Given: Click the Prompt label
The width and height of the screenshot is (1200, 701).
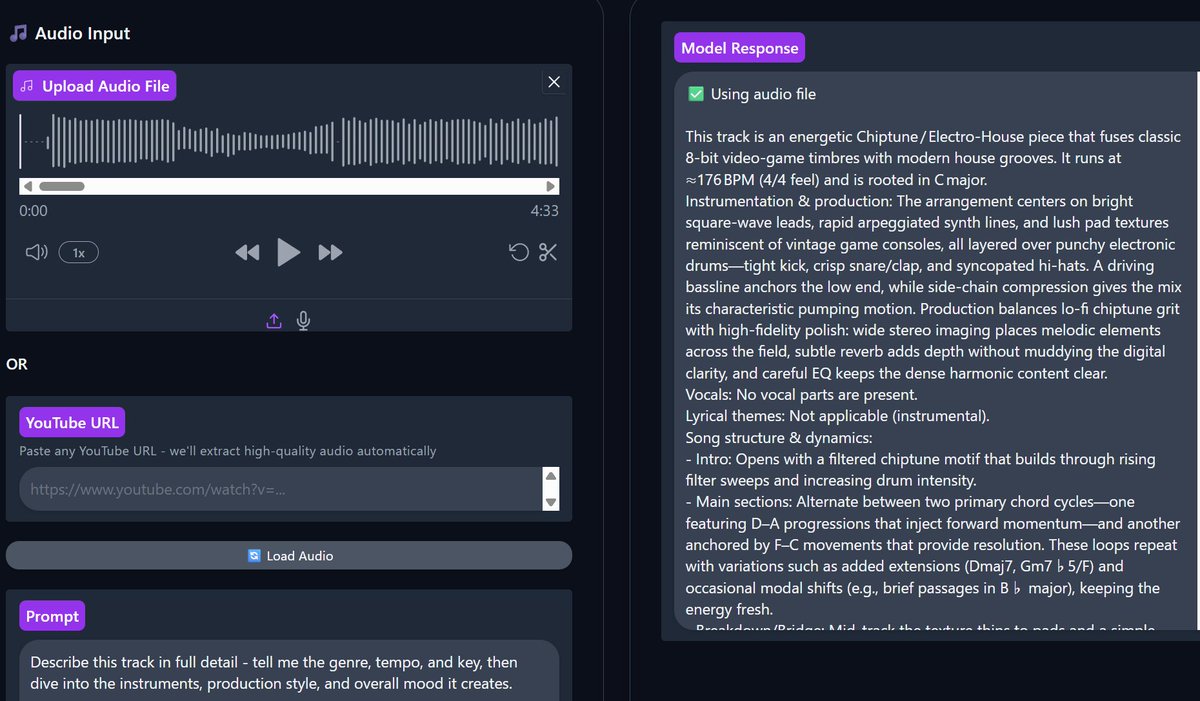Looking at the screenshot, I should point(52,616).
